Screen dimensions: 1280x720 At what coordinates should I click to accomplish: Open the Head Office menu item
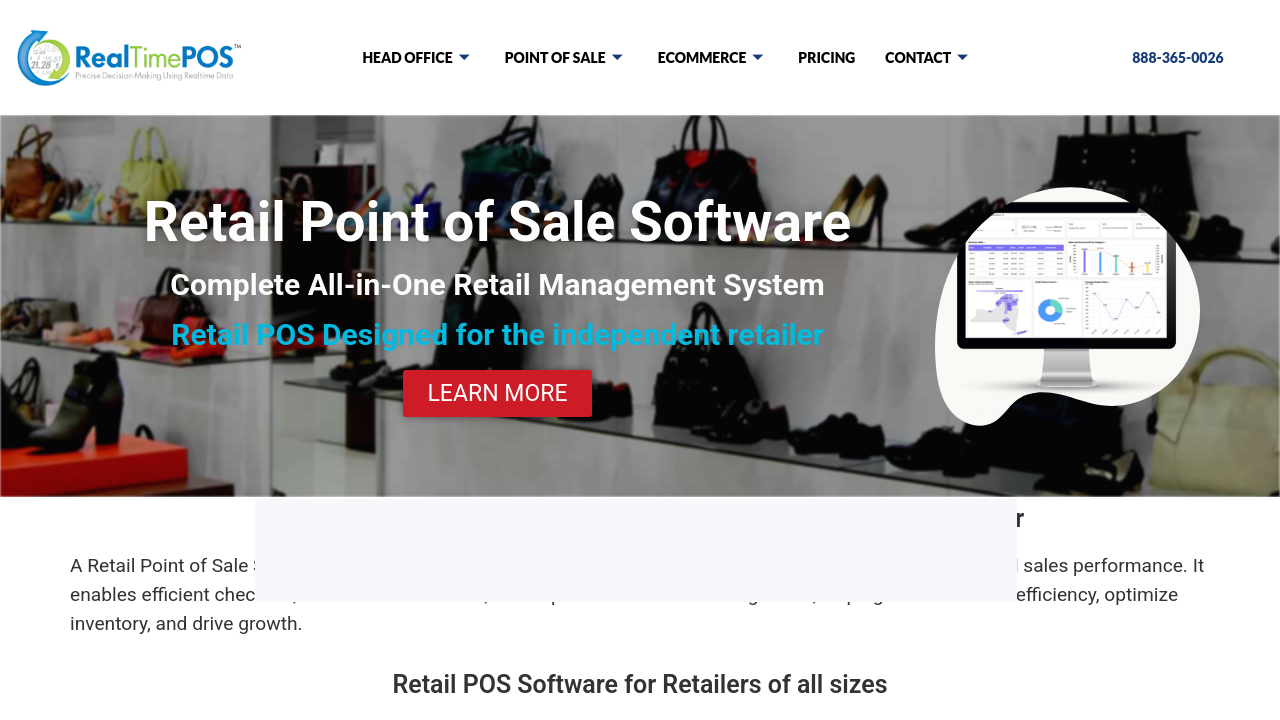[407, 58]
